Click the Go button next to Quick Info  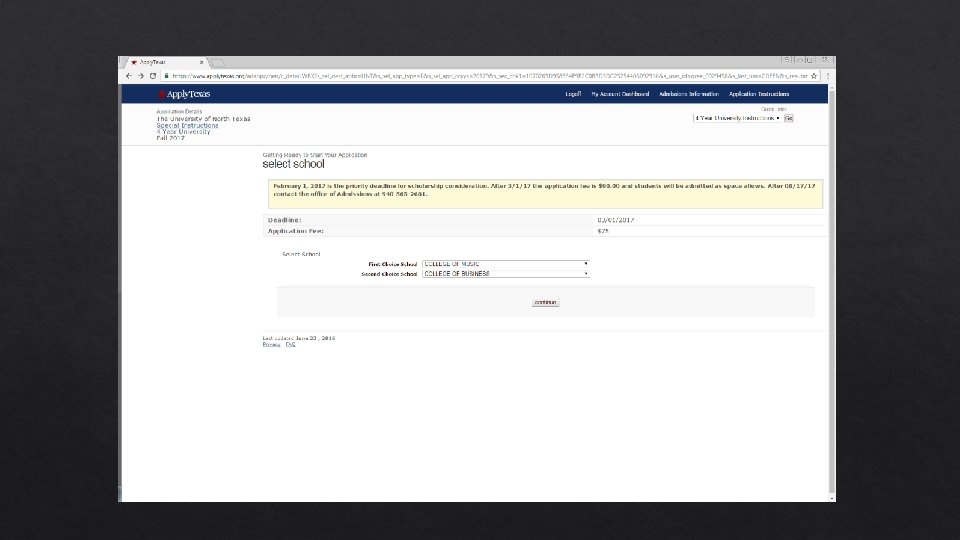click(x=789, y=118)
